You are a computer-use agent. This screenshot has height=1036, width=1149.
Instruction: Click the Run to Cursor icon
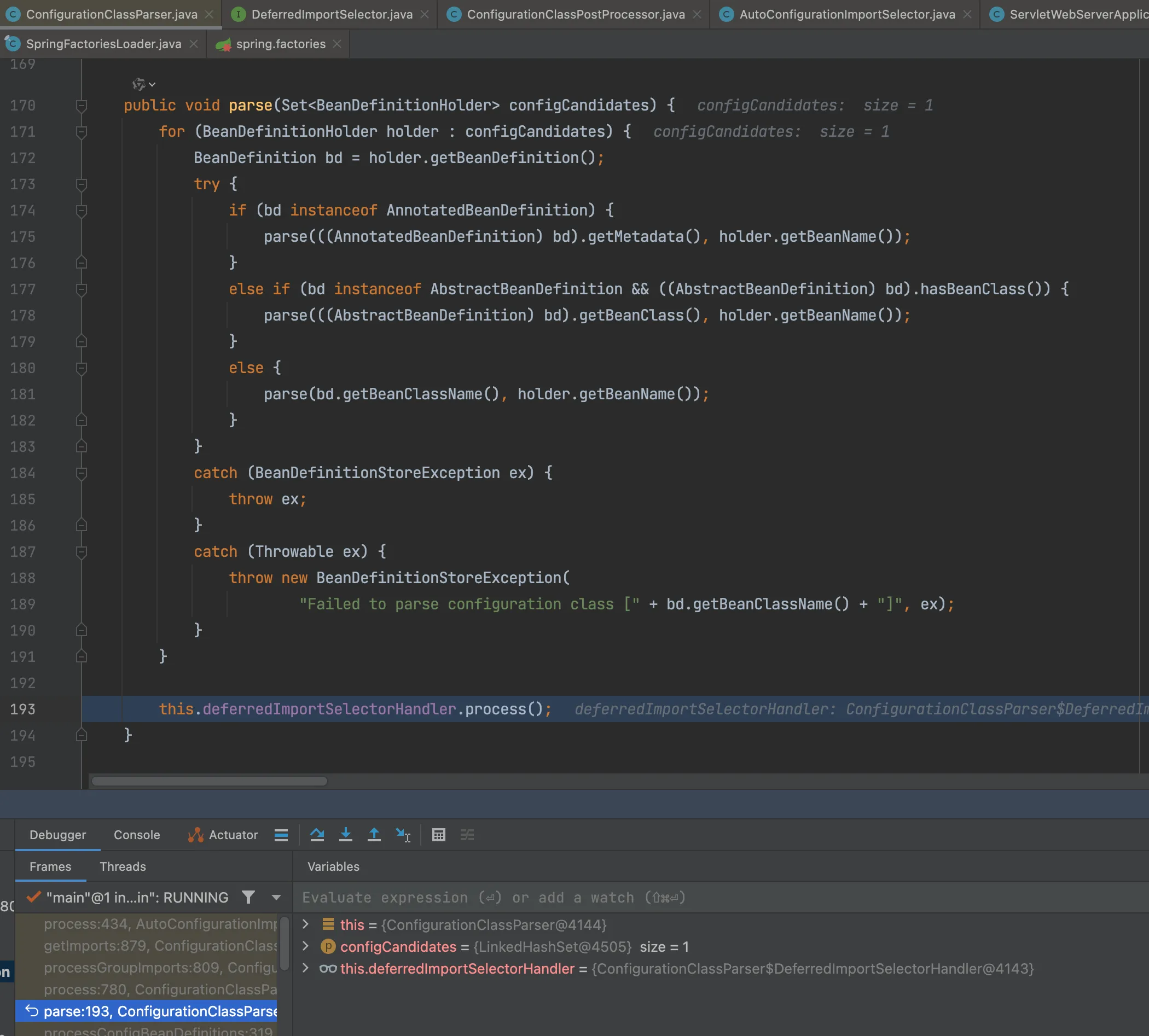(x=403, y=835)
